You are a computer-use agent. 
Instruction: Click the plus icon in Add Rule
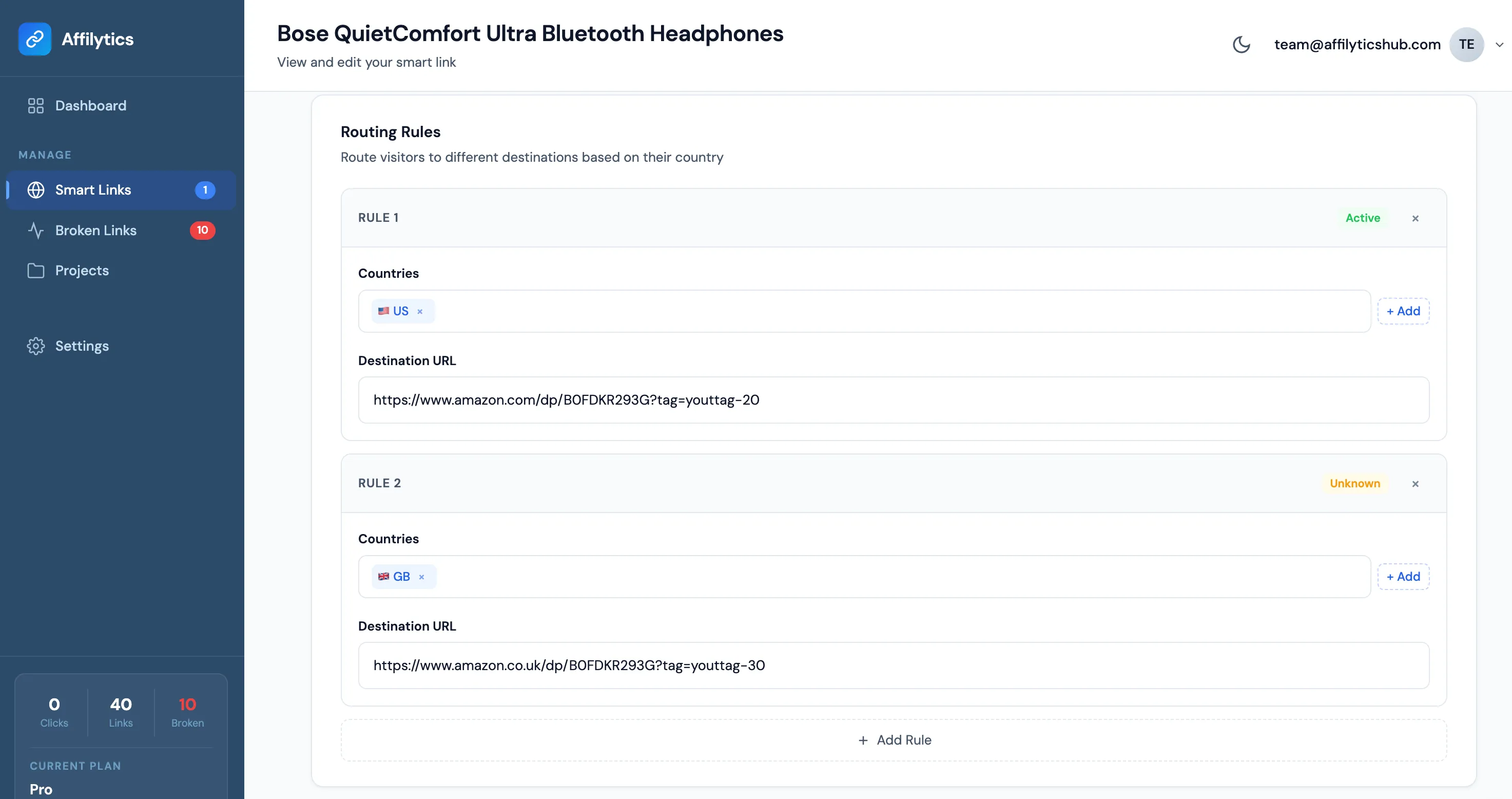pyautogui.click(x=863, y=741)
